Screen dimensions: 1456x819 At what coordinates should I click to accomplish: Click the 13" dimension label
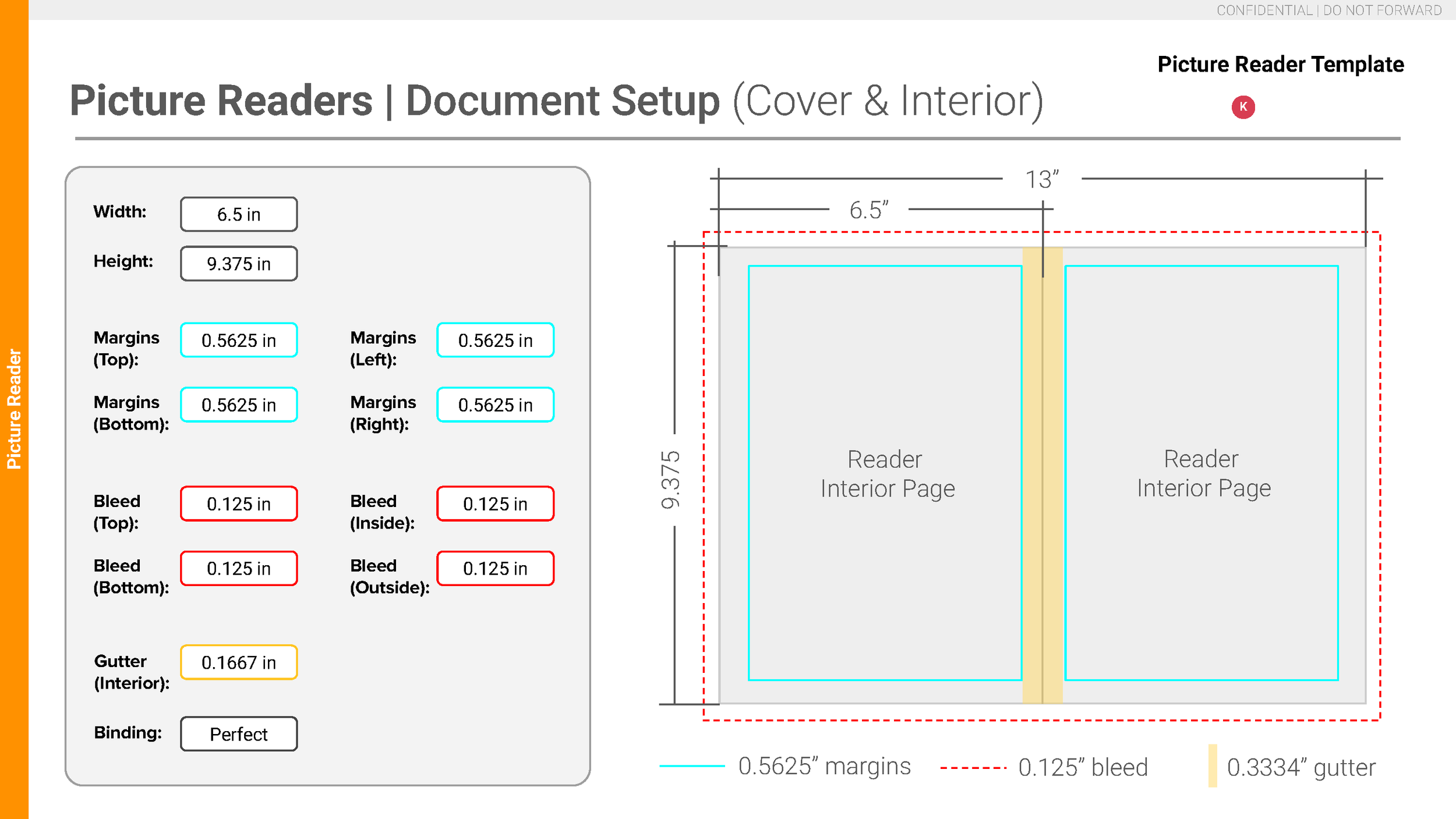tap(1042, 179)
